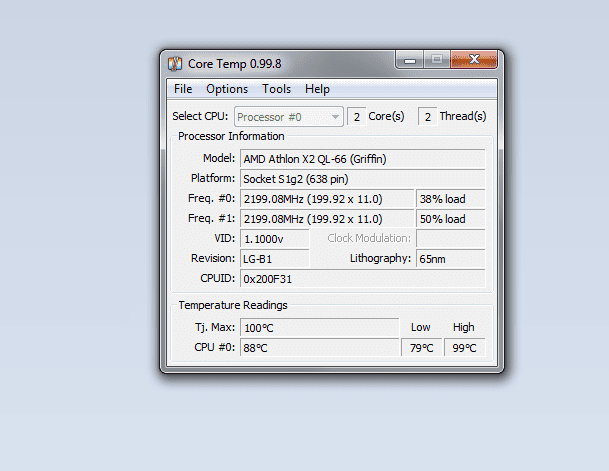The image size is (609, 471).
Task: Click the 38% load value
Action: pyautogui.click(x=451, y=199)
